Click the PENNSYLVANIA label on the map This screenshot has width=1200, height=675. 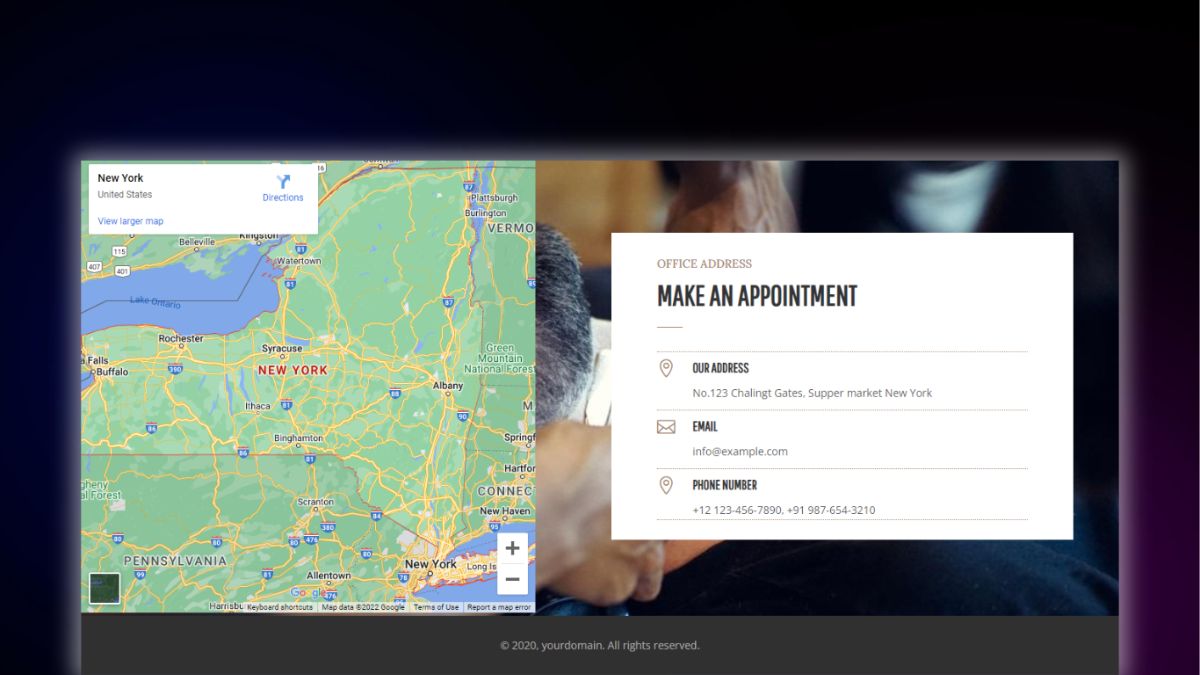[x=175, y=561]
